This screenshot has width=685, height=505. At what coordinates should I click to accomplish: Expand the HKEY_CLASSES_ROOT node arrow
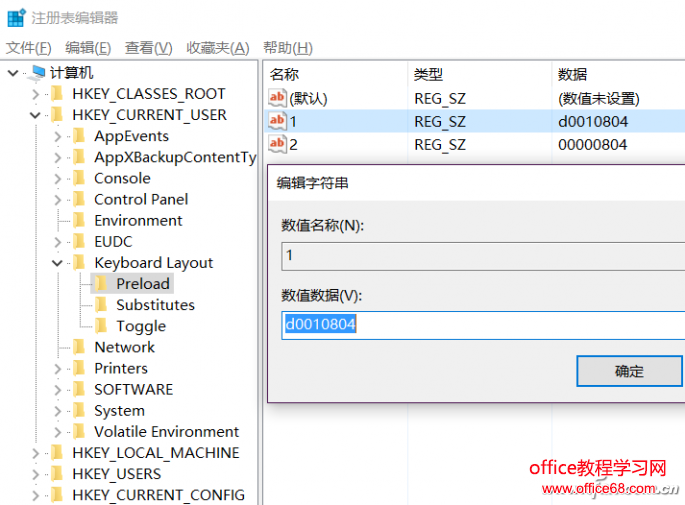pyautogui.click(x=36, y=94)
